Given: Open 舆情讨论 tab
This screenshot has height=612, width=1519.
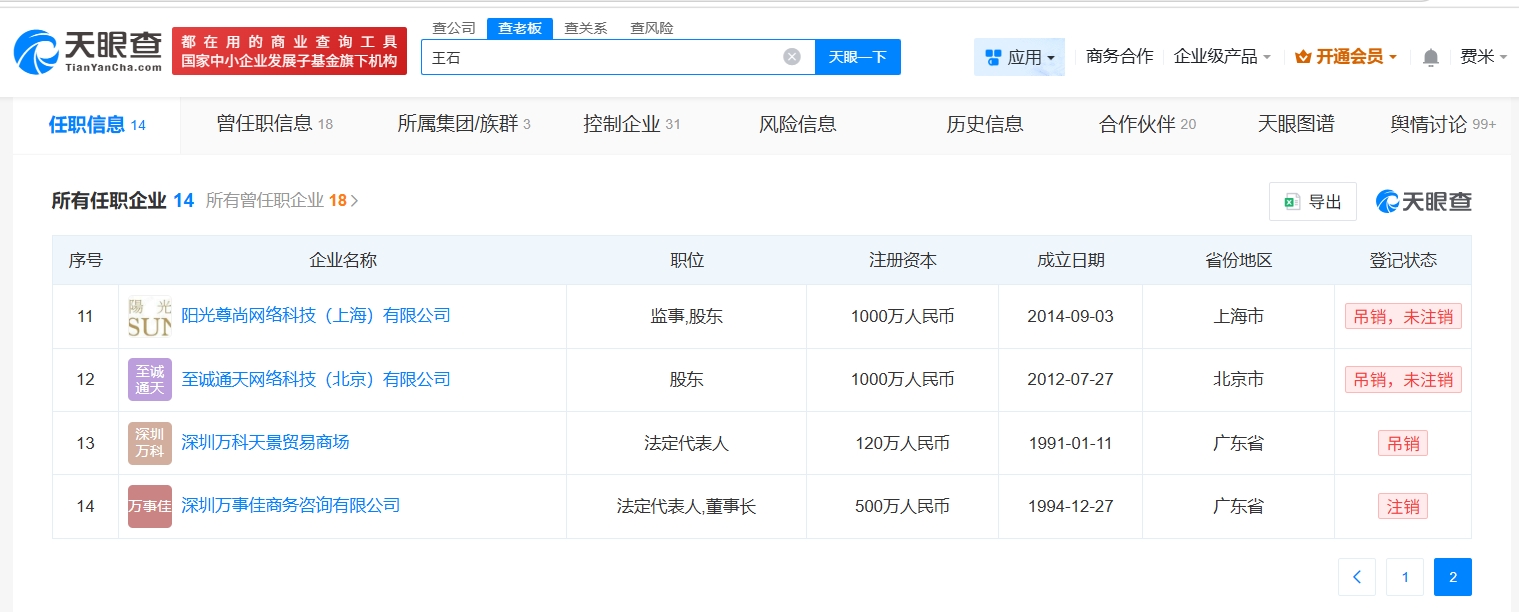Looking at the screenshot, I should (x=1443, y=125).
